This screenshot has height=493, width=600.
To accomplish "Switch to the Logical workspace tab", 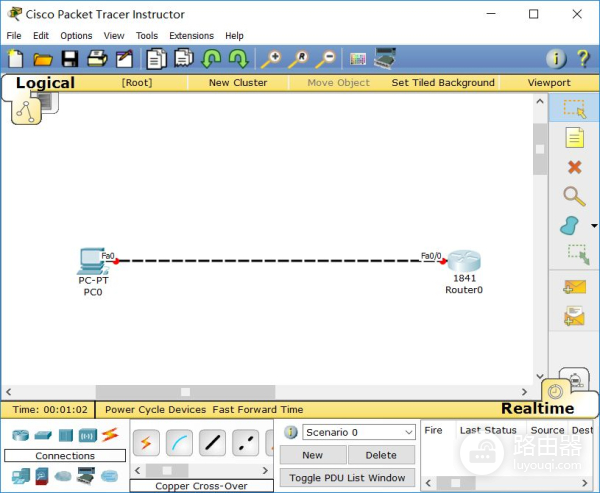I will pos(45,83).
